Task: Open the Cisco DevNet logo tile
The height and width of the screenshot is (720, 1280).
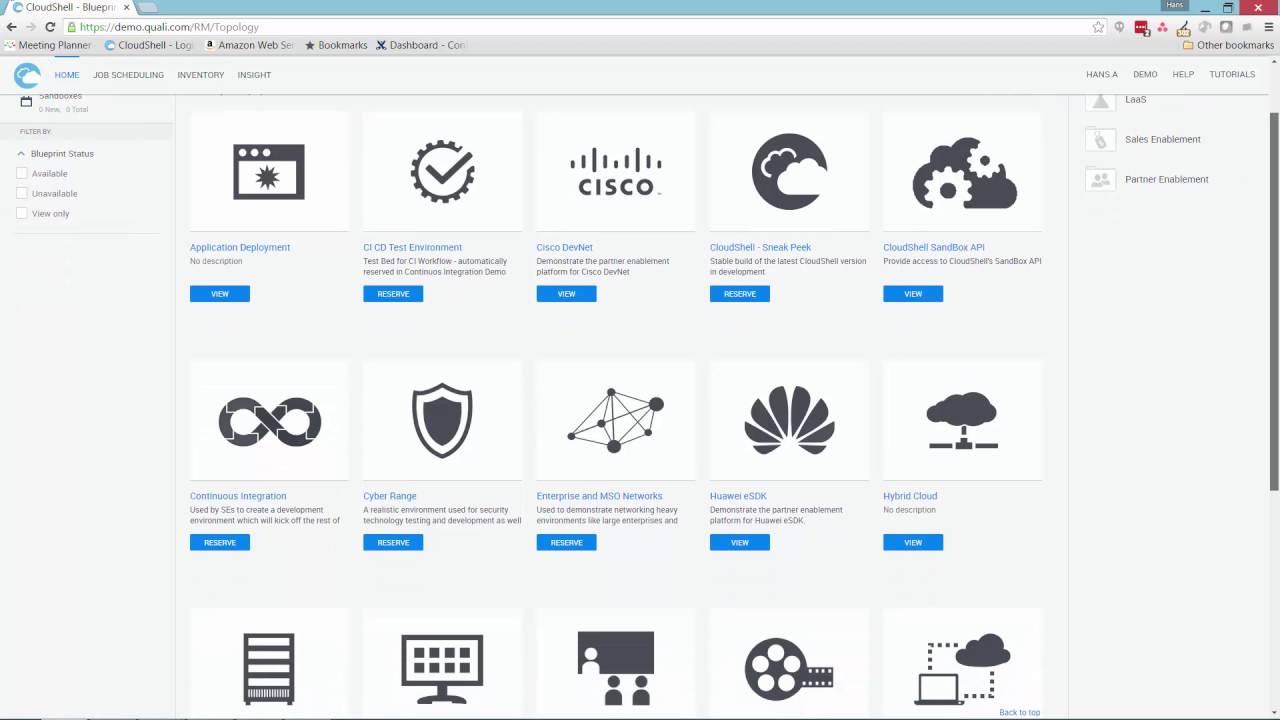Action: 616,172
